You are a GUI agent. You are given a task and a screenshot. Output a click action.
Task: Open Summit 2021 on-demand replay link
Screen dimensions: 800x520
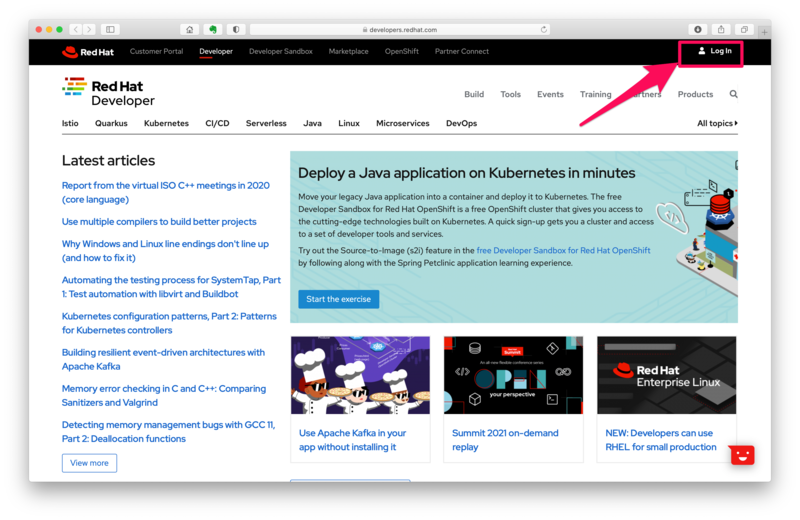tap(505, 440)
